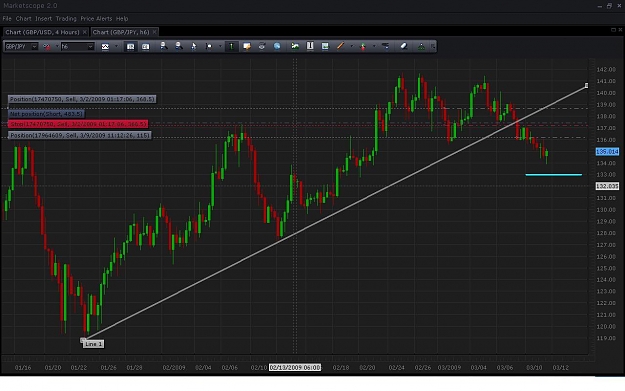Click the print icon in the toolbar

[262, 46]
